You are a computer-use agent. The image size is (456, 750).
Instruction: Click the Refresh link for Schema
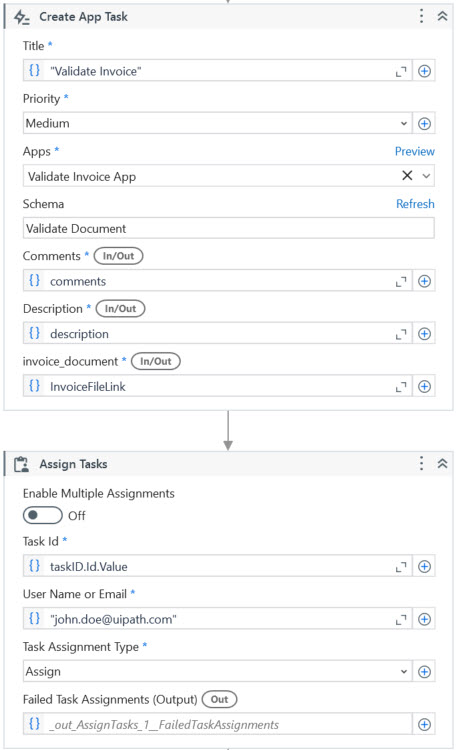[415, 204]
